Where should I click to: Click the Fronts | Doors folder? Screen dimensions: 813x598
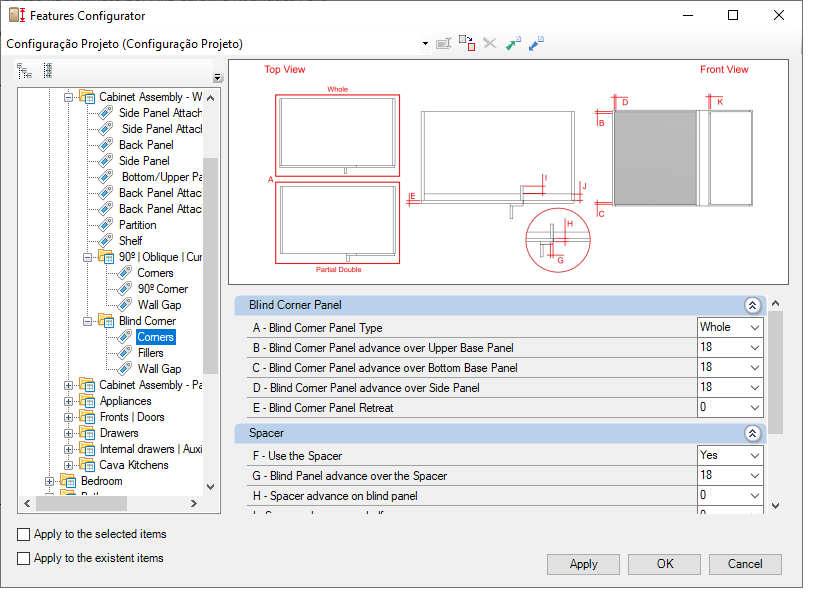[132, 418]
